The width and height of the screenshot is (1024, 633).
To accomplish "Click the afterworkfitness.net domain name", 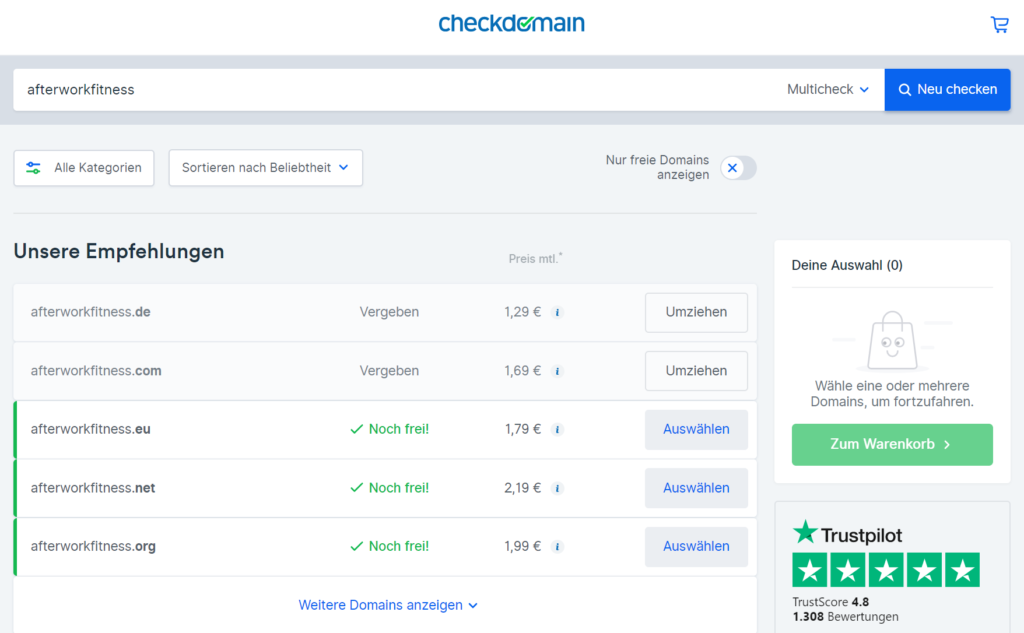I will pyautogui.click(x=93, y=488).
